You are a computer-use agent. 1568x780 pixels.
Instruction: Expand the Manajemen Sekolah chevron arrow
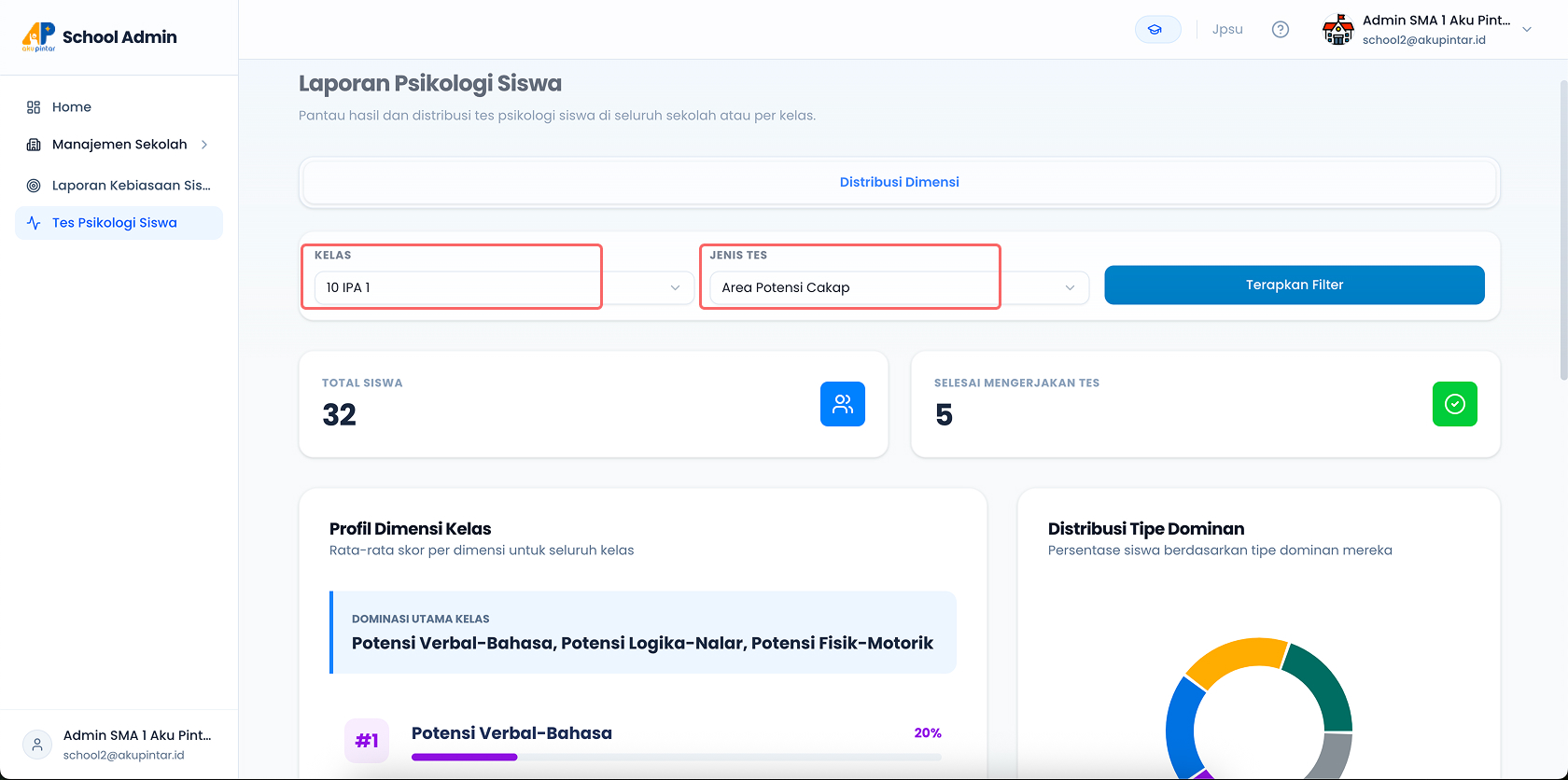204,145
